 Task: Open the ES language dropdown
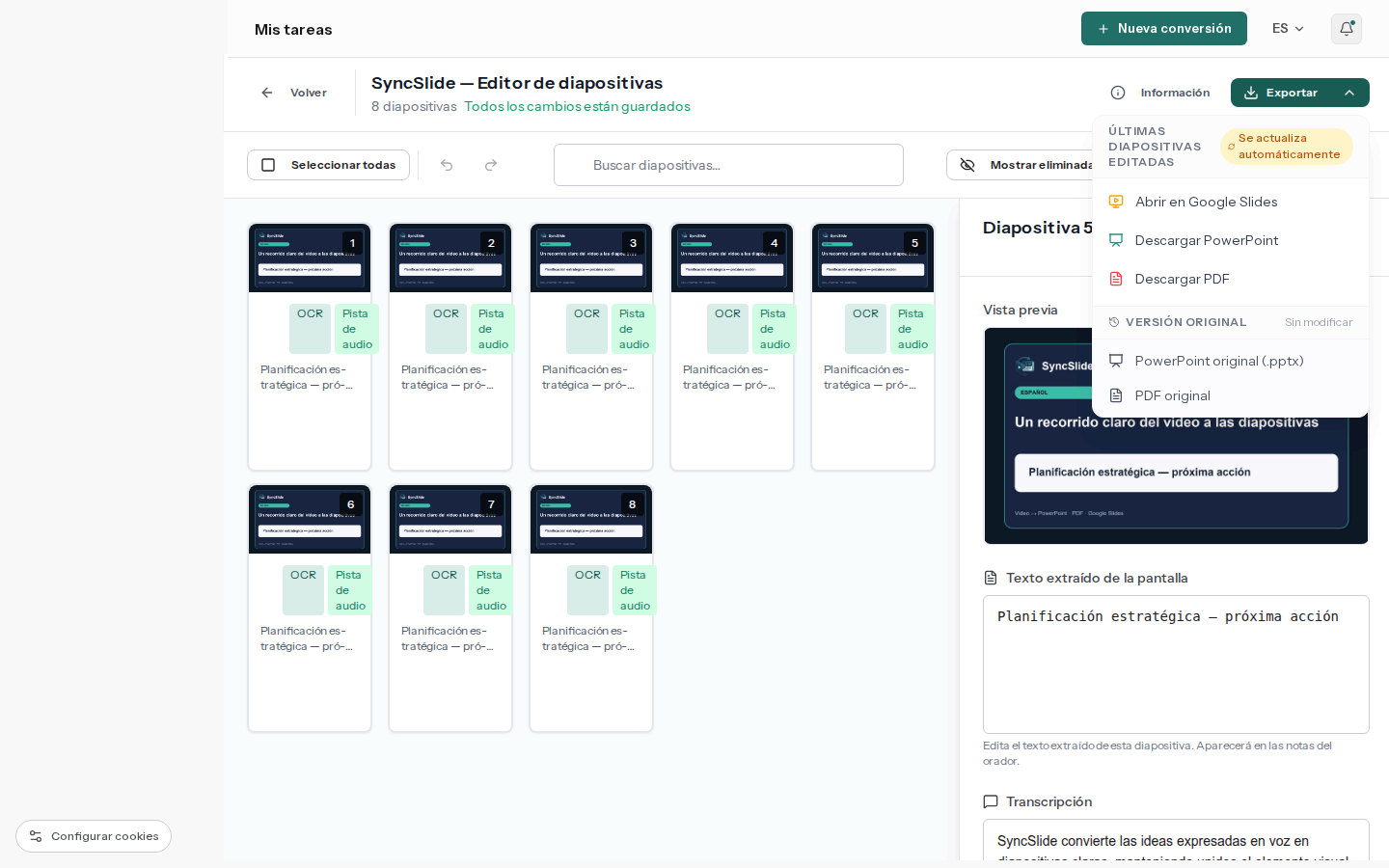(x=1288, y=29)
